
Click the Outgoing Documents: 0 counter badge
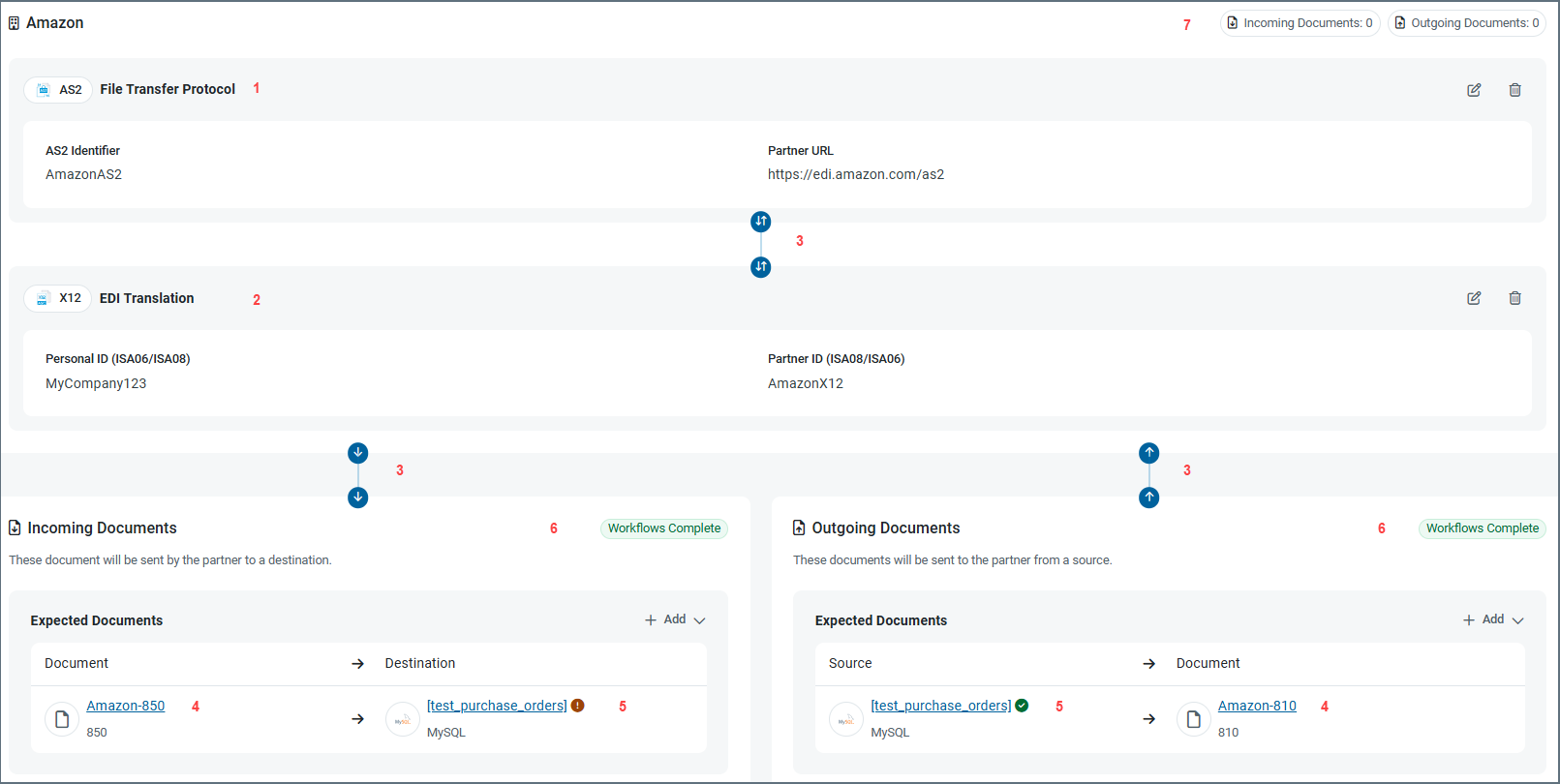click(1466, 23)
